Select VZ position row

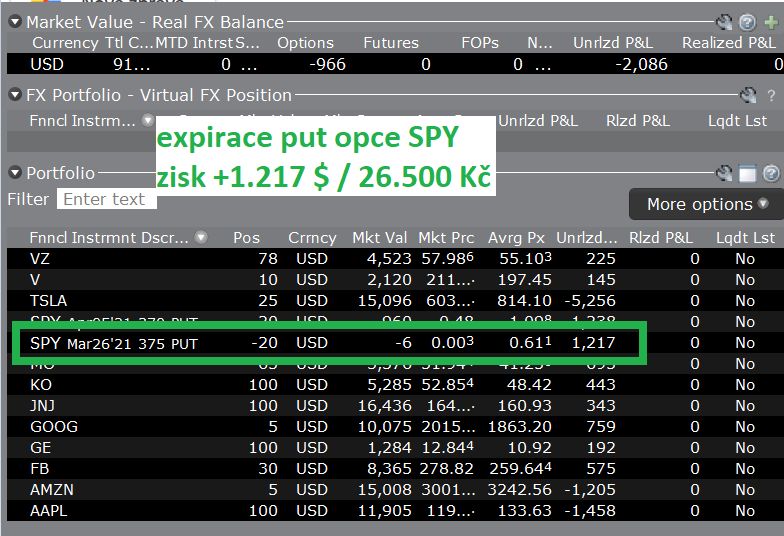click(395, 258)
